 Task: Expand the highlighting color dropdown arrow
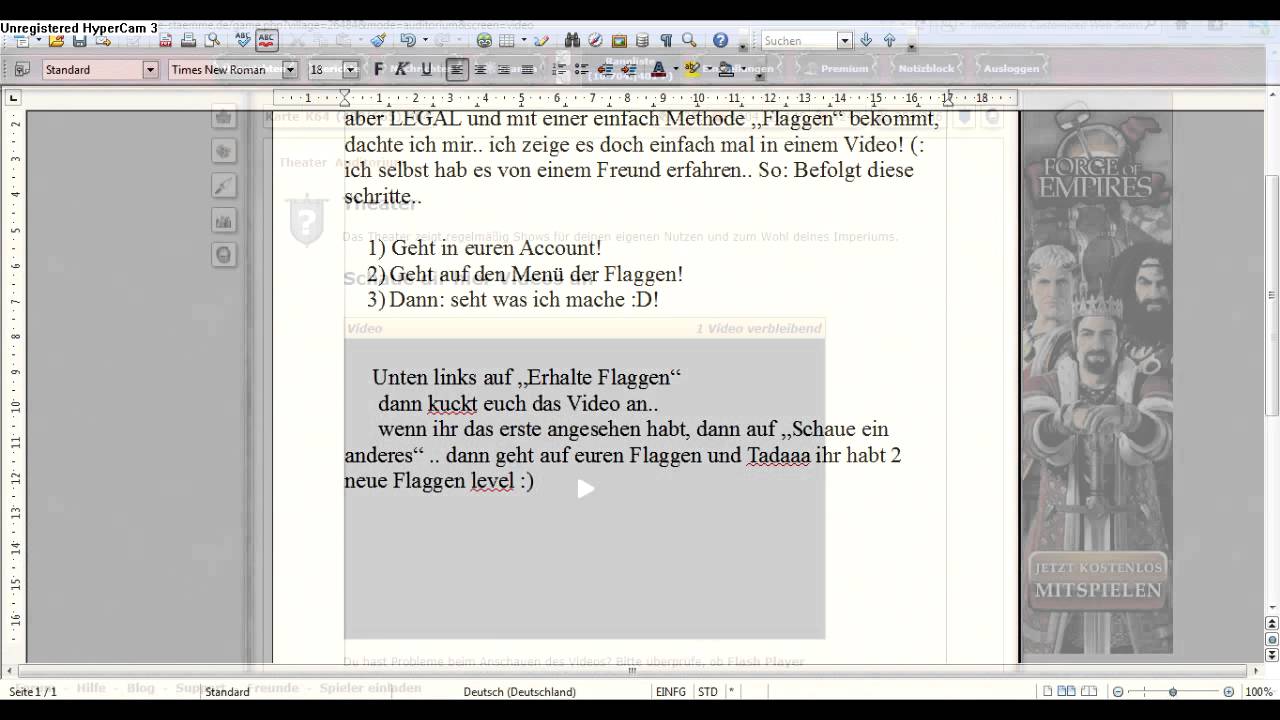click(709, 70)
